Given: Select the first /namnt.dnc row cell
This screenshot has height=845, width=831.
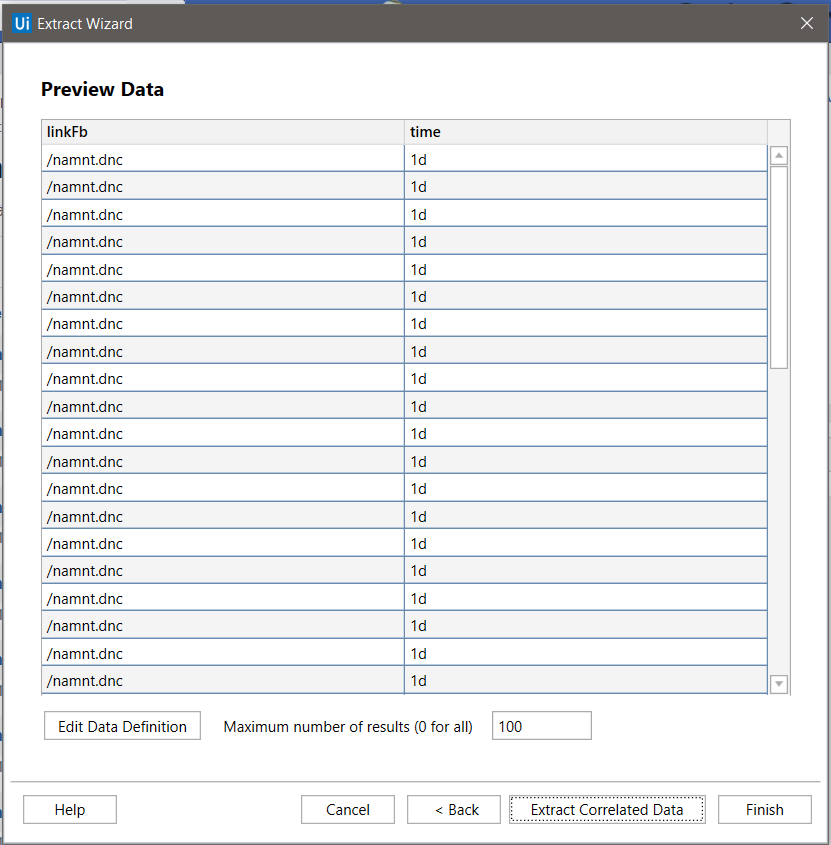Looking at the screenshot, I should pos(223,159).
